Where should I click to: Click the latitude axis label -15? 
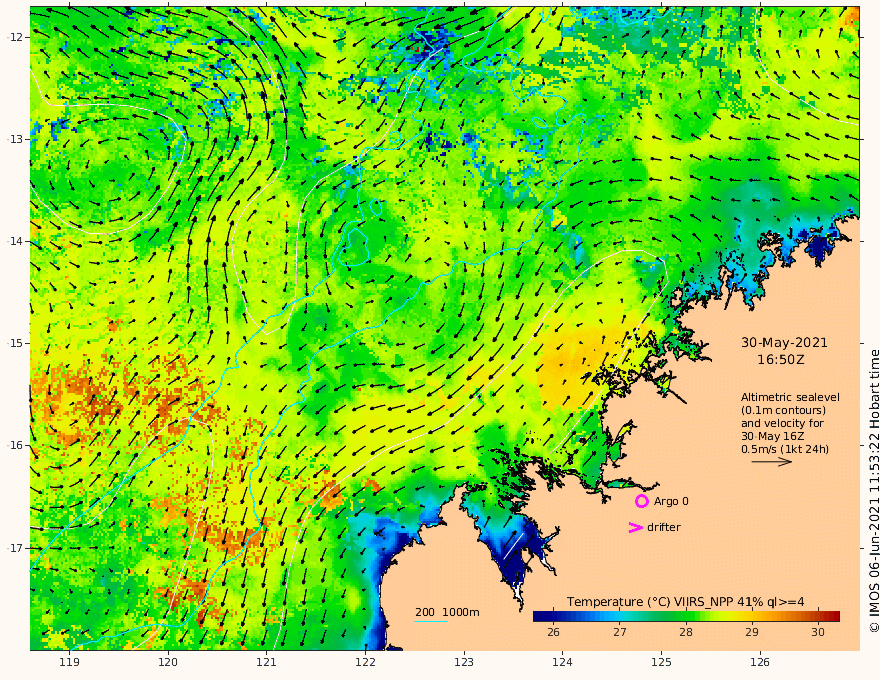[16, 343]
